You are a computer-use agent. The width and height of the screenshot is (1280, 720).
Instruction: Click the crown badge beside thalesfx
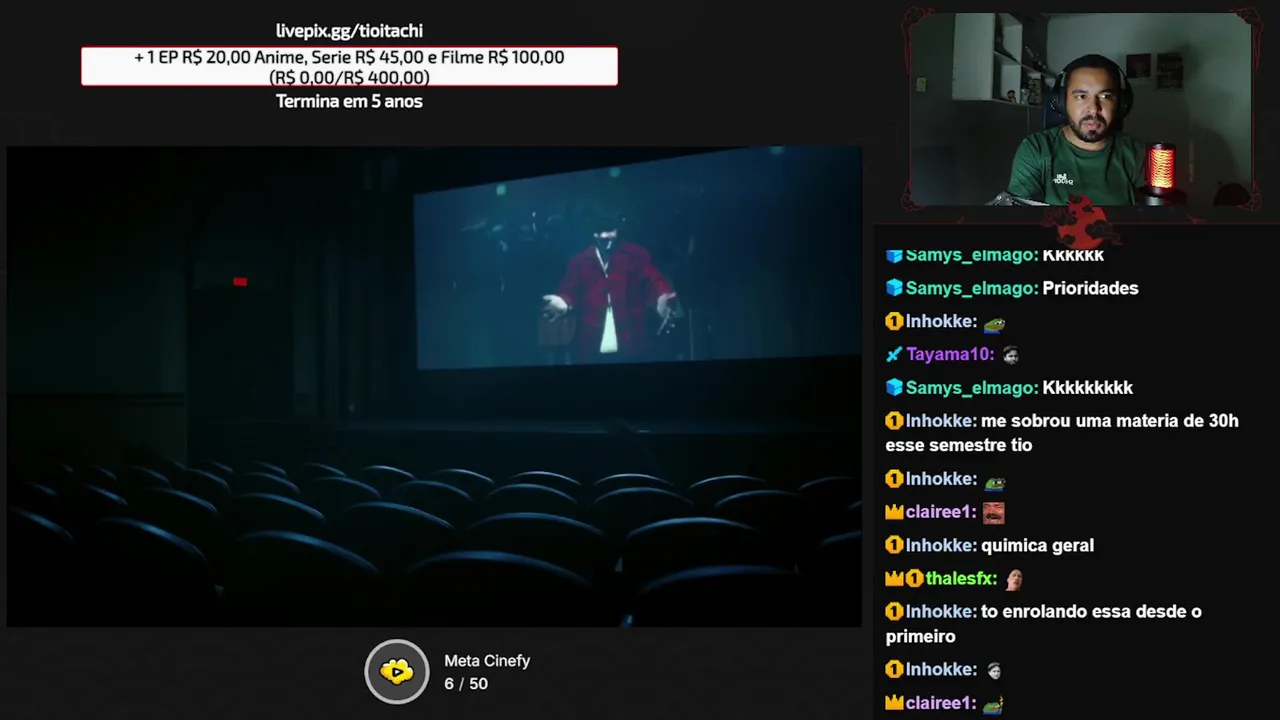(894, 578)
